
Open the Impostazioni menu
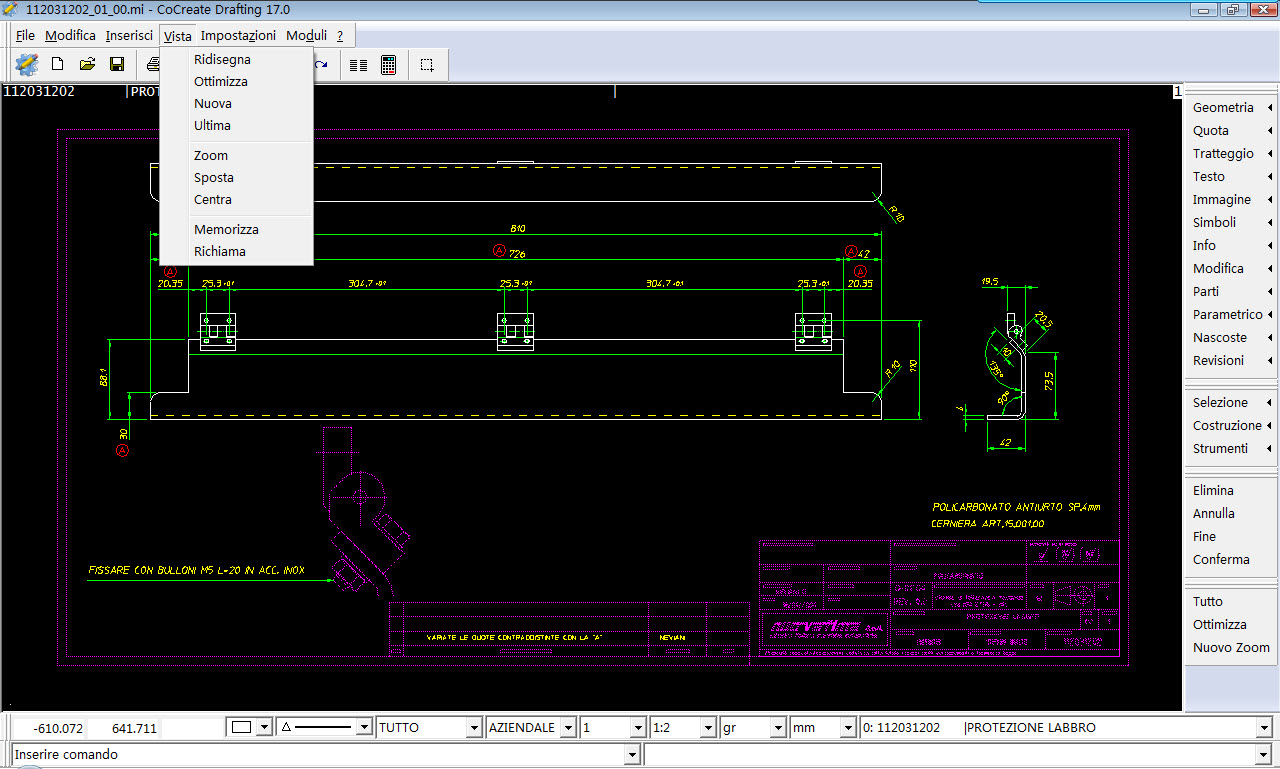coord(238,35)
